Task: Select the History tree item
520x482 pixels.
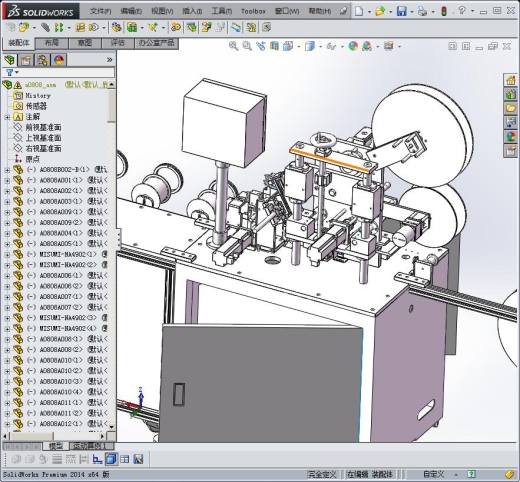Action: tap(38, 95)
